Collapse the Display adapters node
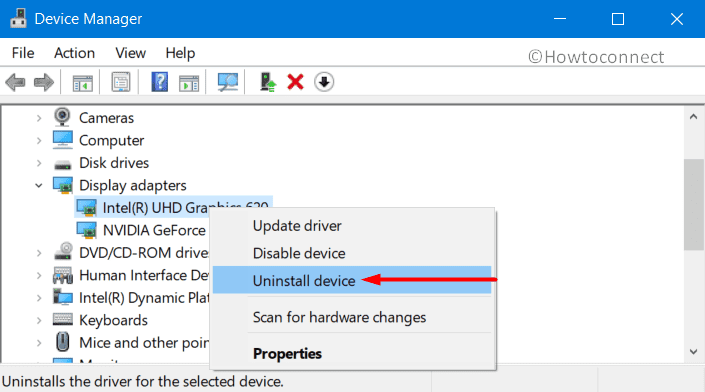 click(x=39, y=185)
